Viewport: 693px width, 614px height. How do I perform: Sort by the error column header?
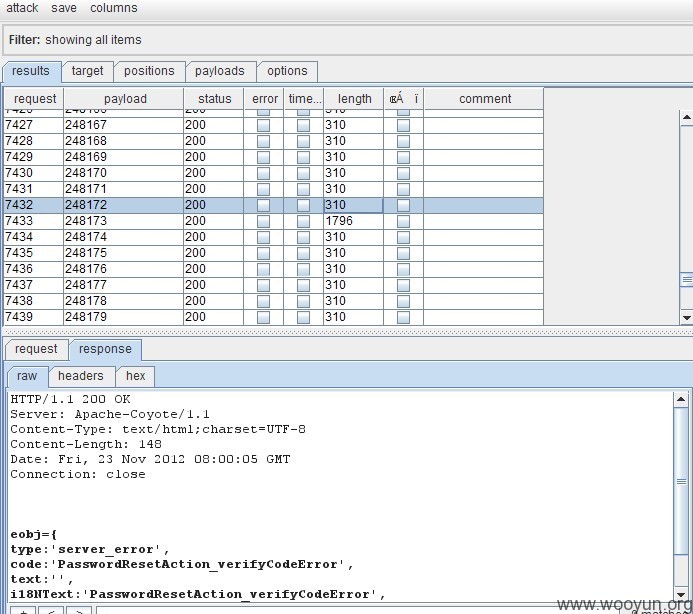pyautogui.click(x=264, y=99)
